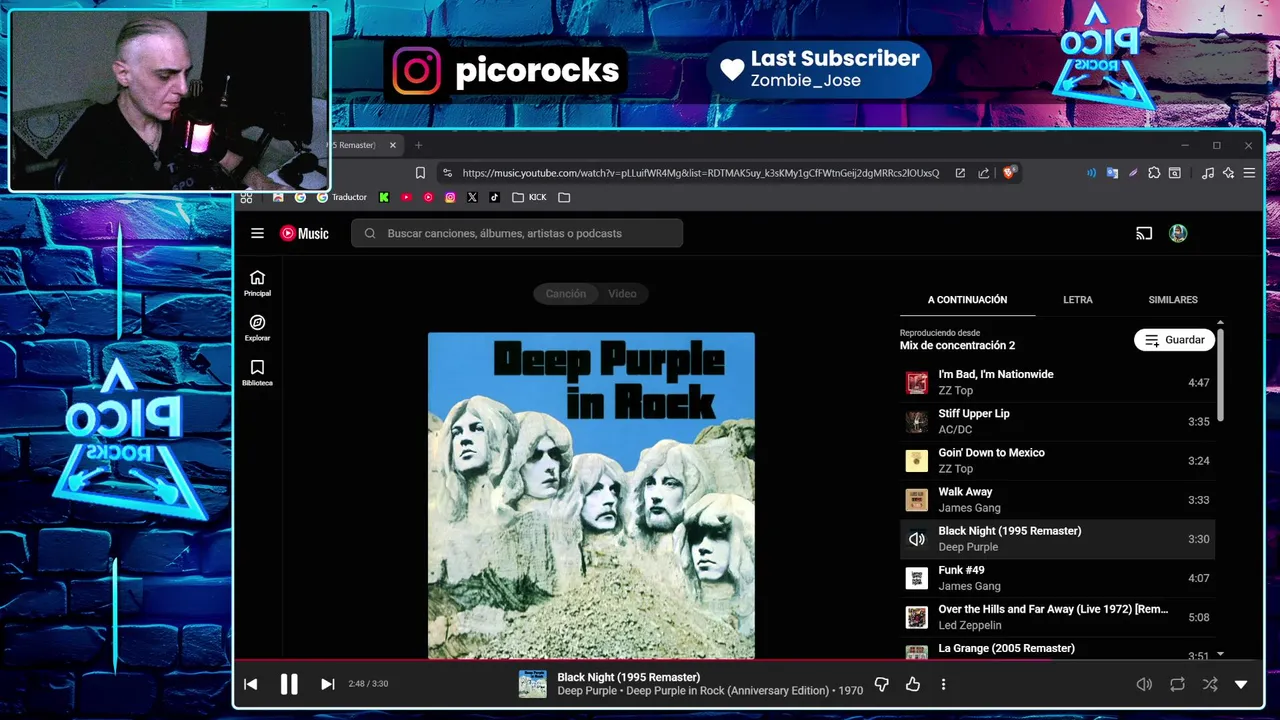
Task: Open the YouTube Music hamburger menu
Action: click(257, 233)
